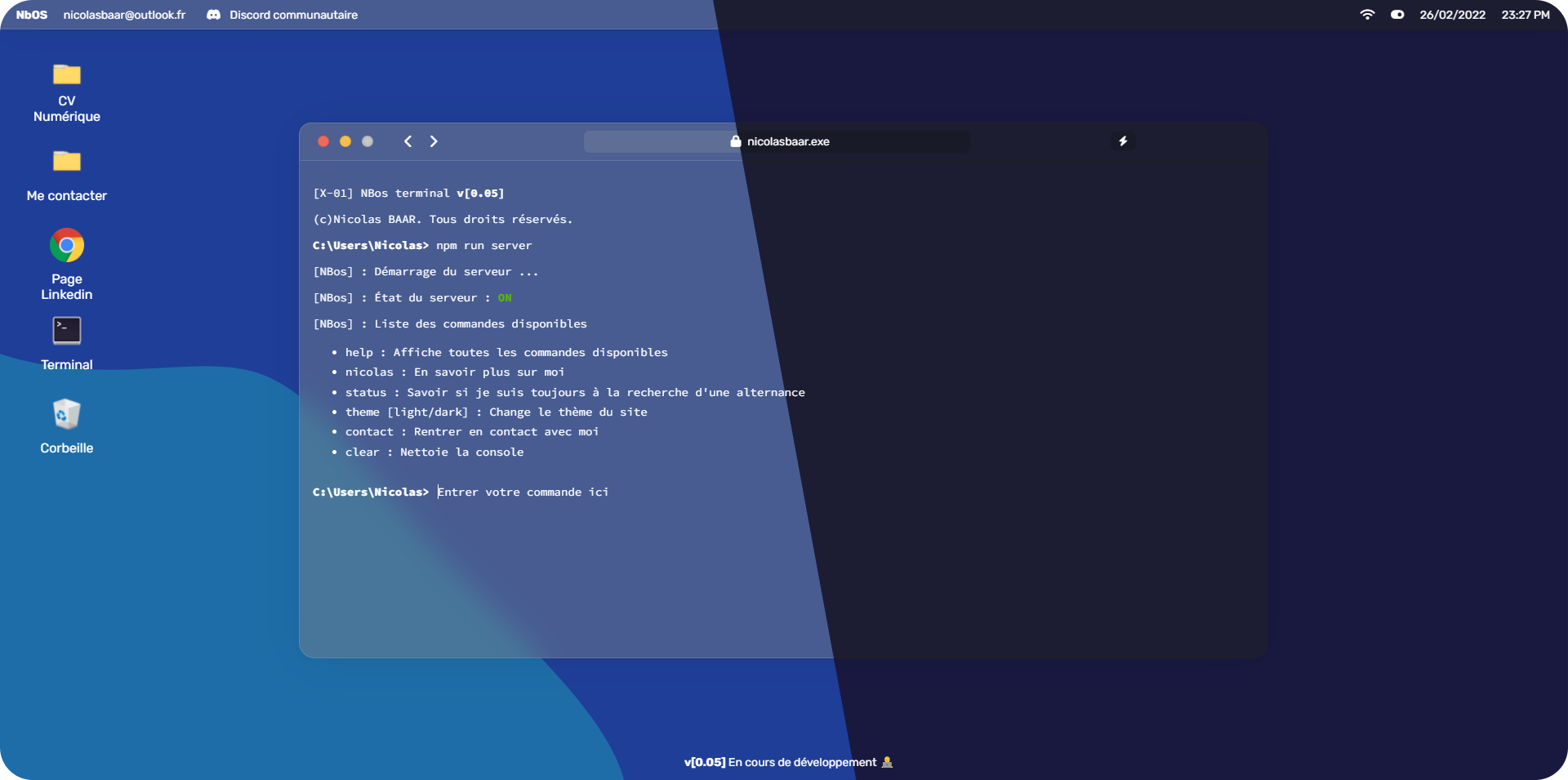Click the 'theme [light/dark]' command entry

[x=496, y=412]
